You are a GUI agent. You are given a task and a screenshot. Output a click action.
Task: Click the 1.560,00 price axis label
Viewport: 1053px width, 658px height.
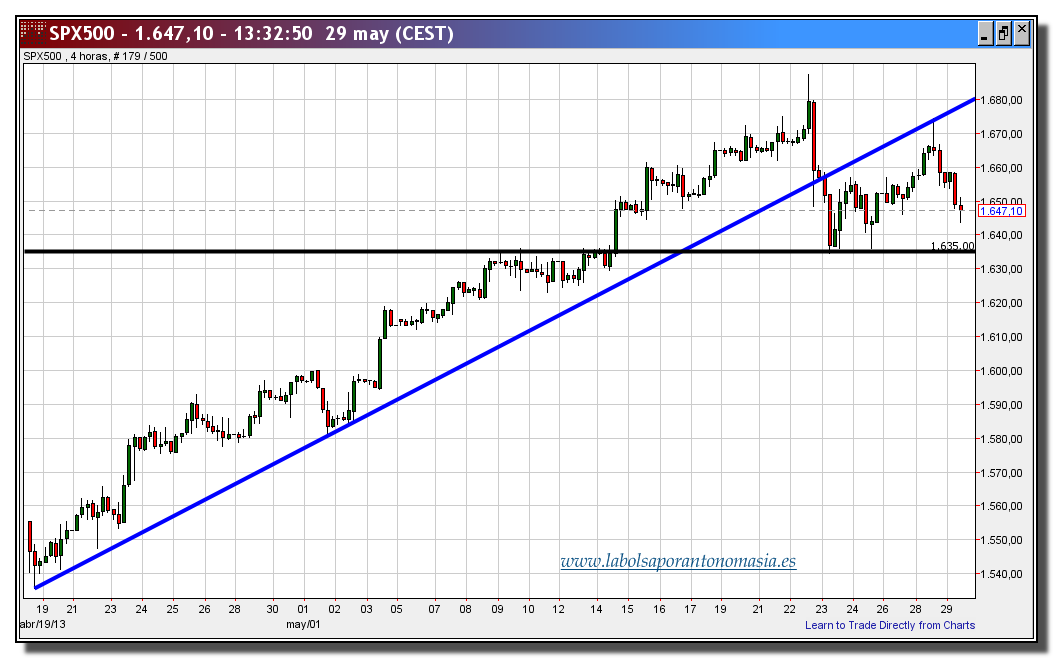[x=1001, y=506]
